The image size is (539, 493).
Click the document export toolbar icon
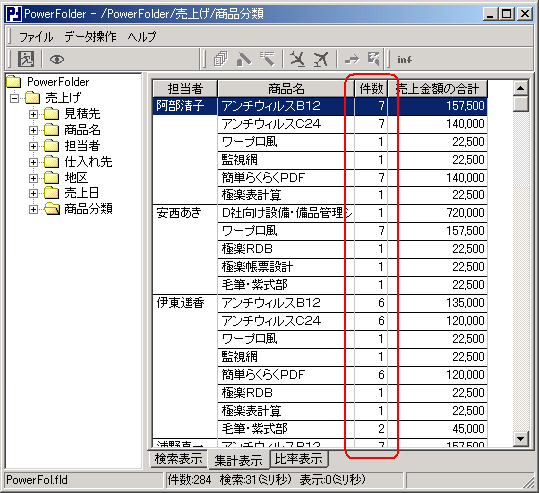pos(374,59)
